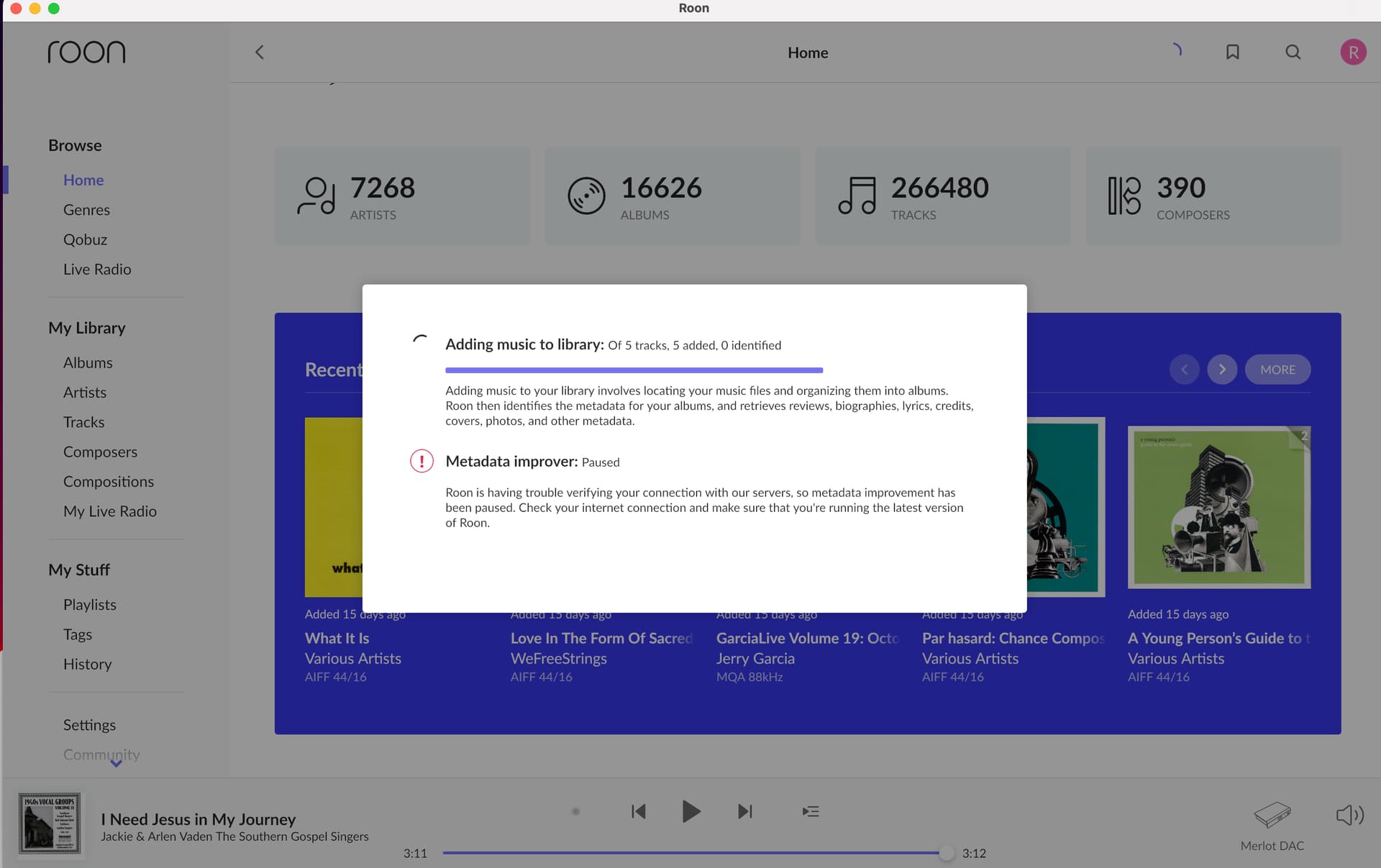Screen dimensions: 1381x868
Task: Click the spinning activity indicator icon
Action: pyautogui.click(x=1176, y=50)
